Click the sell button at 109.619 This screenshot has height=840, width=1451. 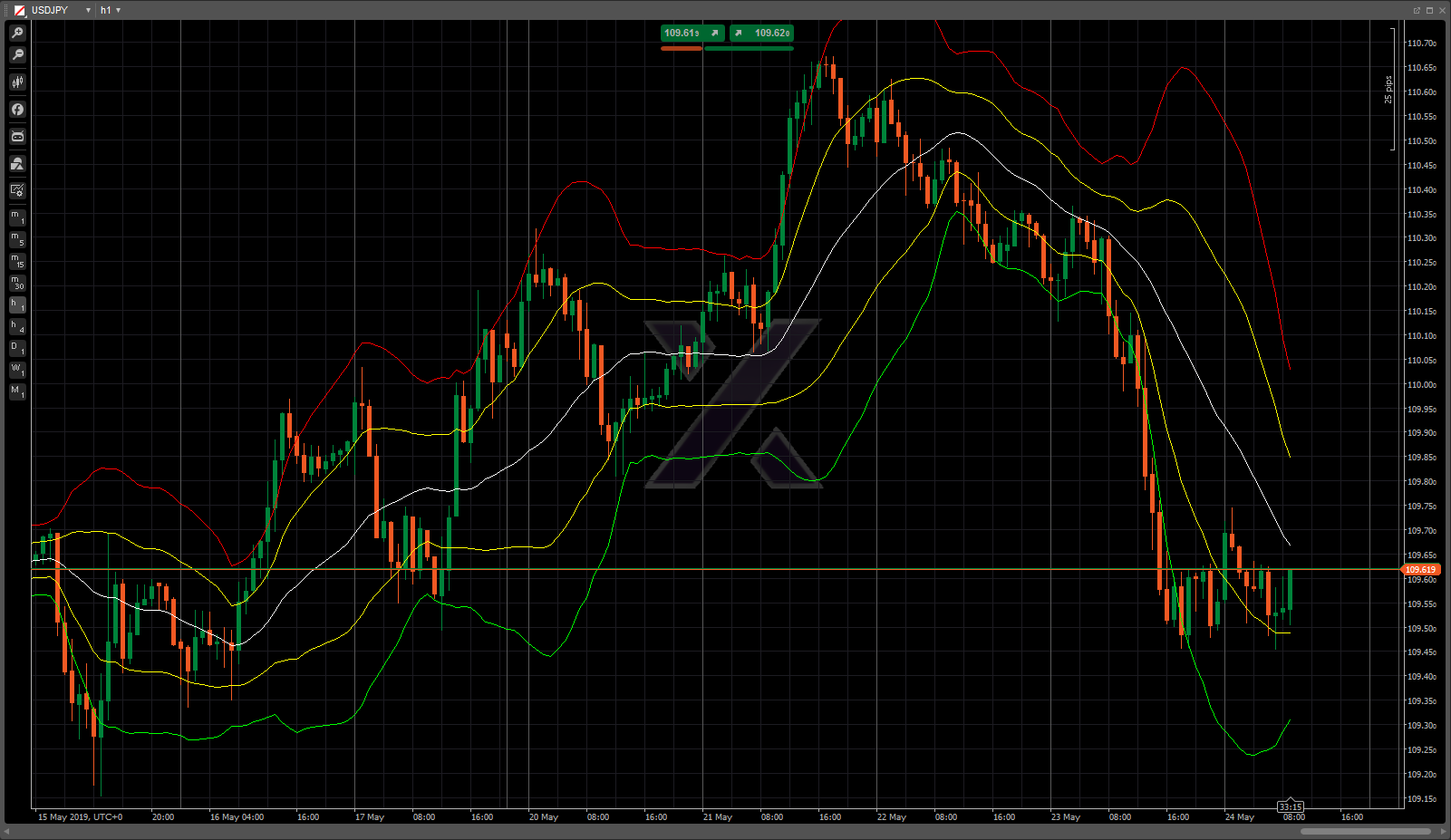coord(692,34)
